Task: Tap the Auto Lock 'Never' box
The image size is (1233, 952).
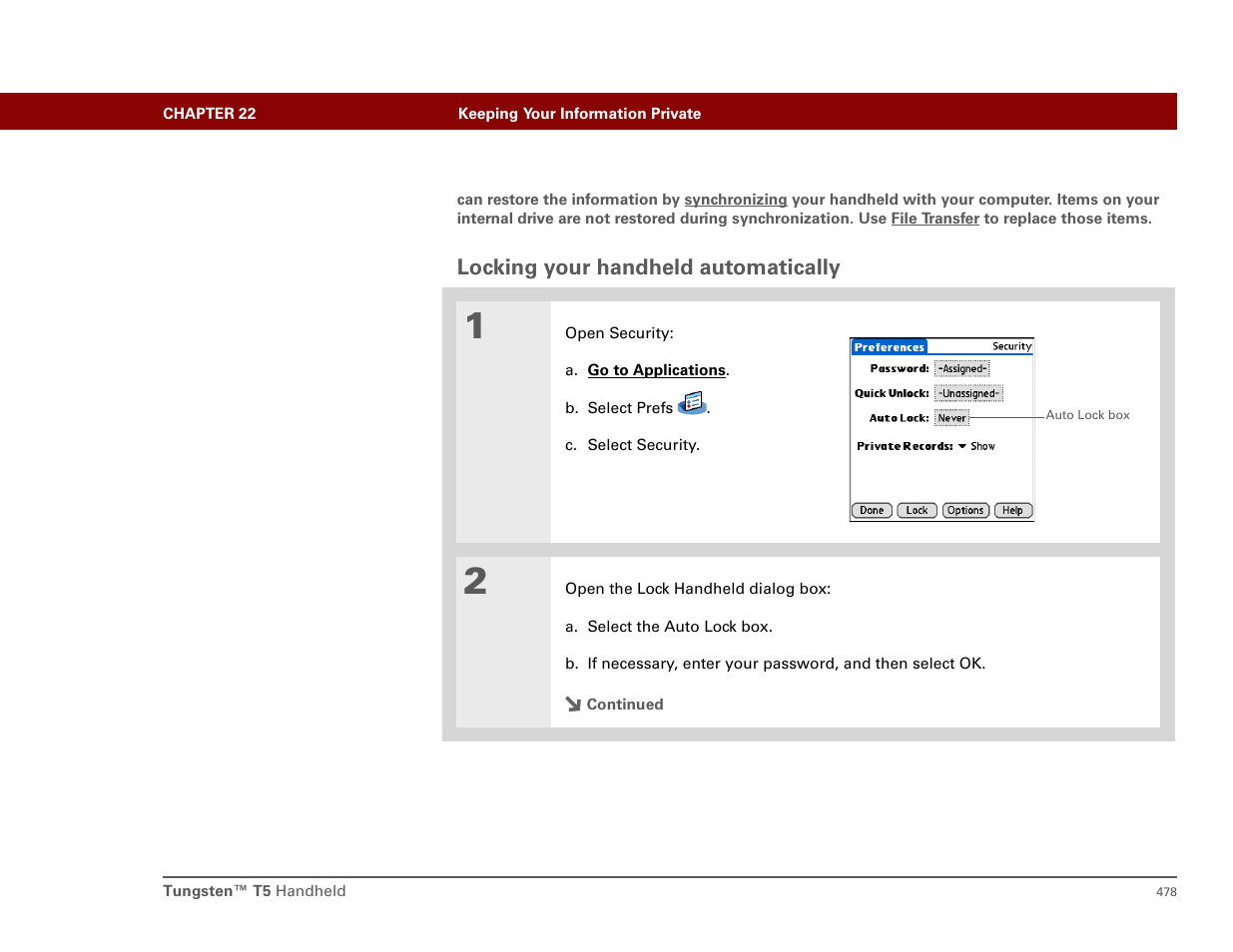Action: 951,419
